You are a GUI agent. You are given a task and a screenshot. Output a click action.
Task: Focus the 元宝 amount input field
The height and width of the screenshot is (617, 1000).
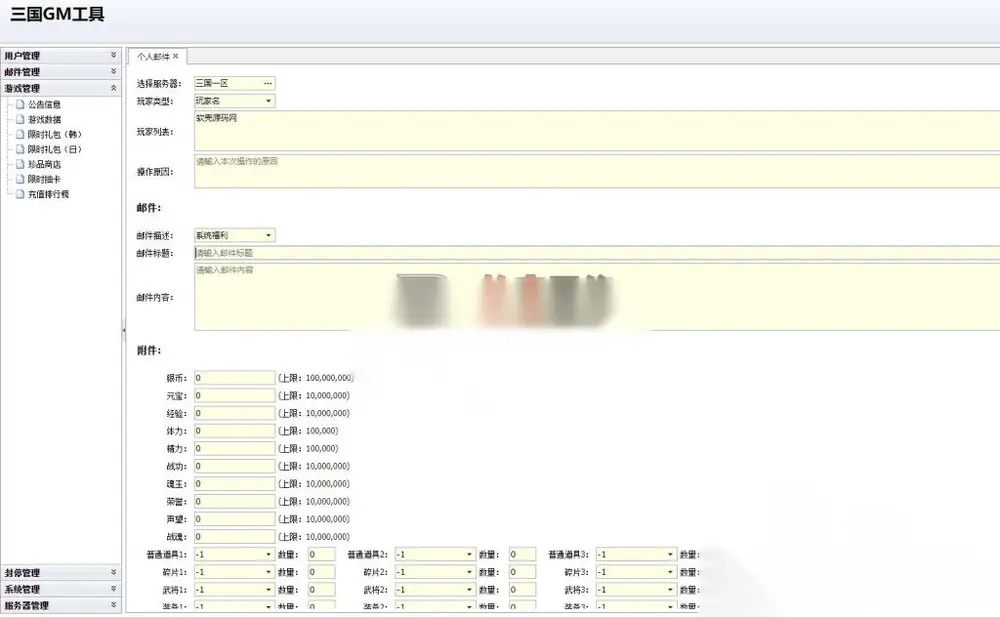(x=234, y=396)
